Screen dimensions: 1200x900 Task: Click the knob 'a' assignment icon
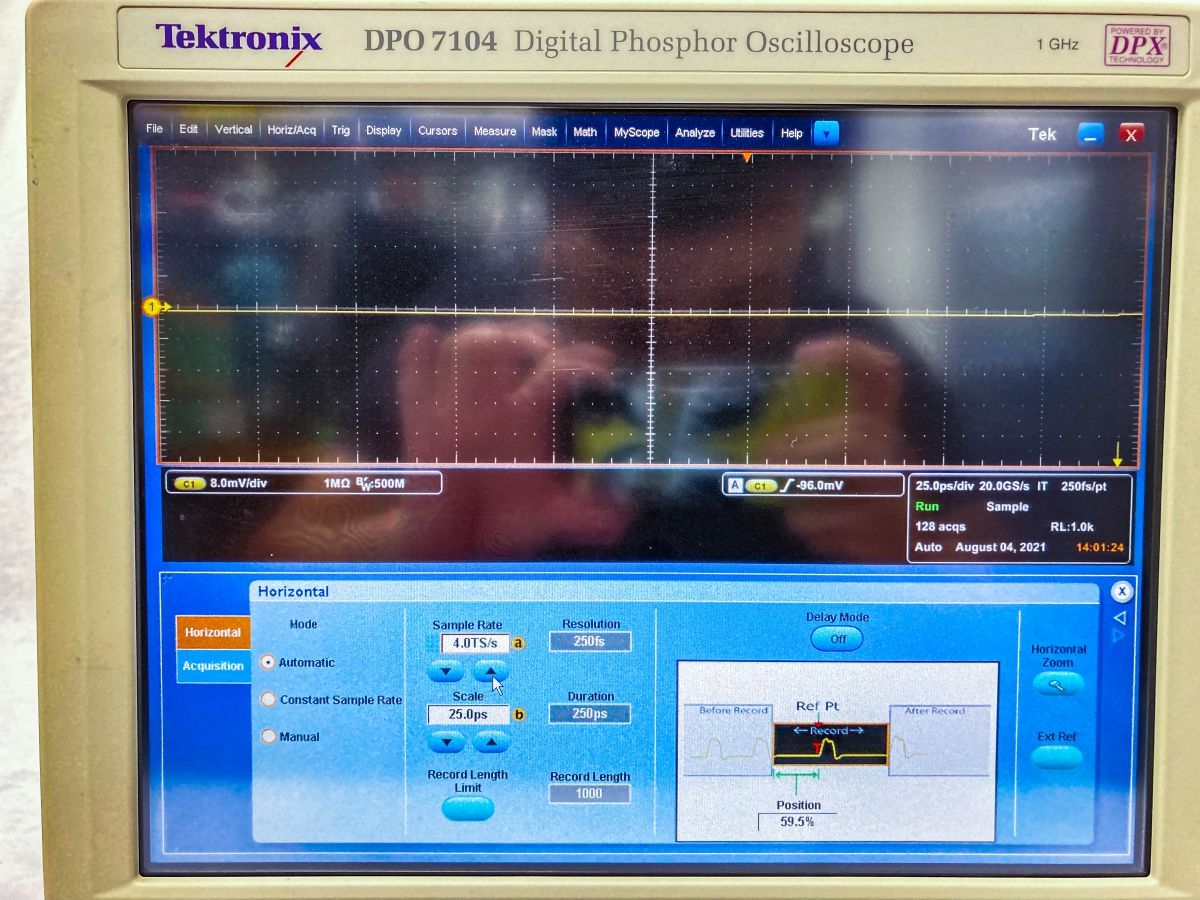tap(519, 643)
